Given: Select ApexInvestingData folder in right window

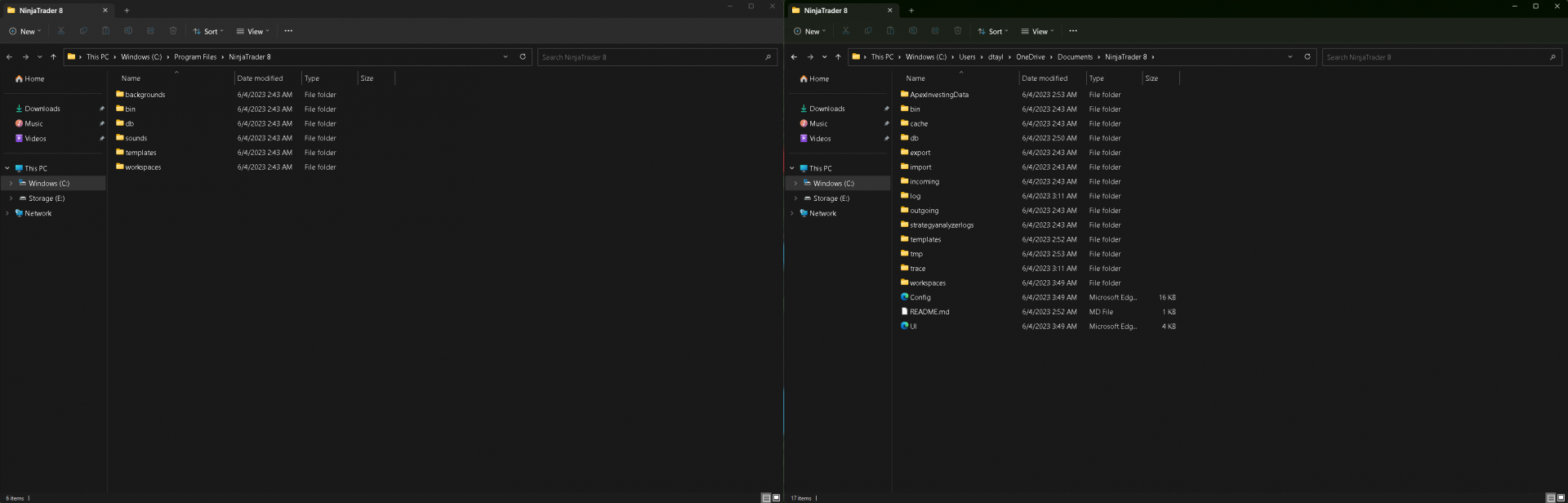Looking at the screenshot, I should click(x=939, y=95).
